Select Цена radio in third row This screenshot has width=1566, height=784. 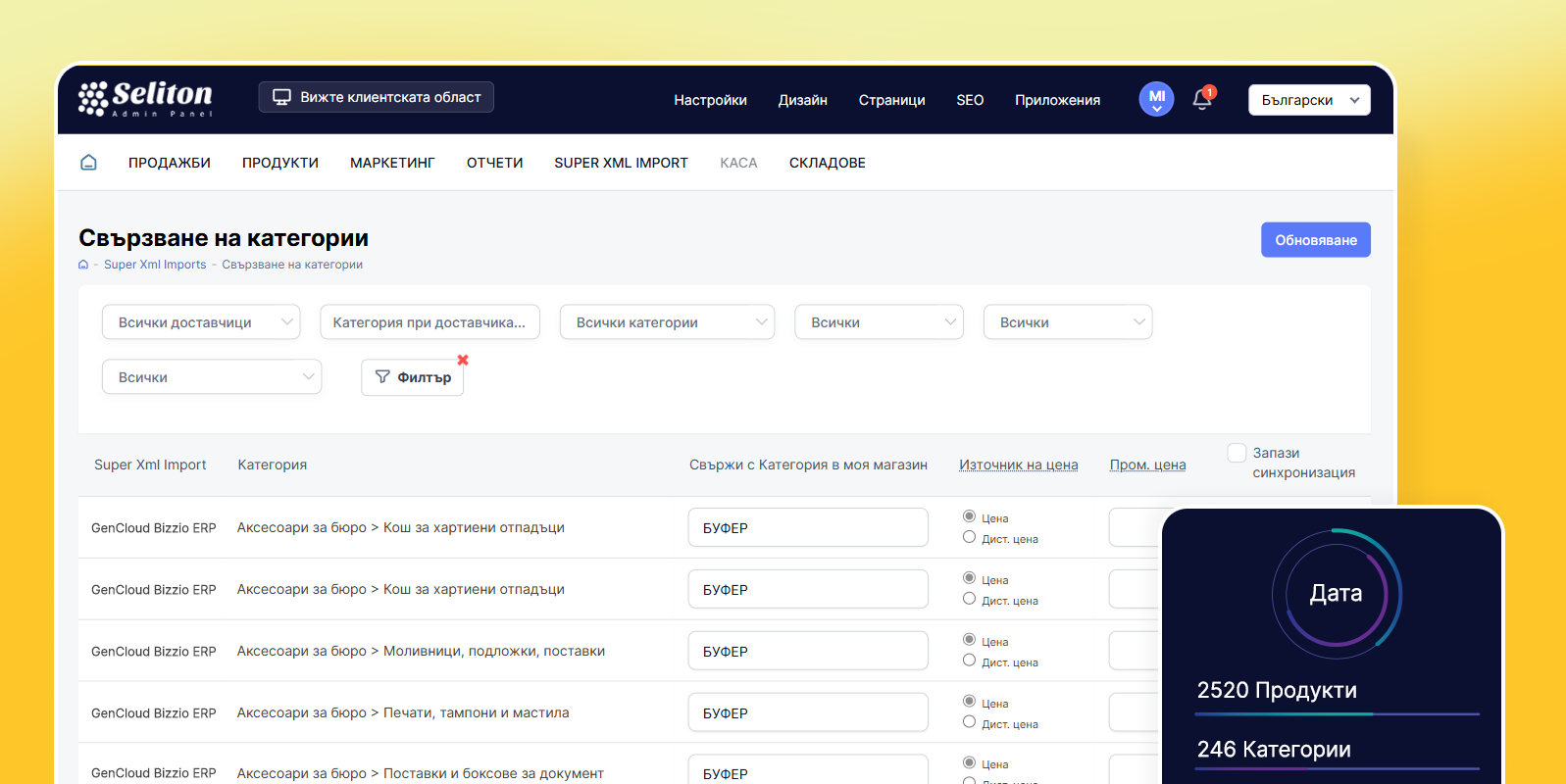click(969, 640)
